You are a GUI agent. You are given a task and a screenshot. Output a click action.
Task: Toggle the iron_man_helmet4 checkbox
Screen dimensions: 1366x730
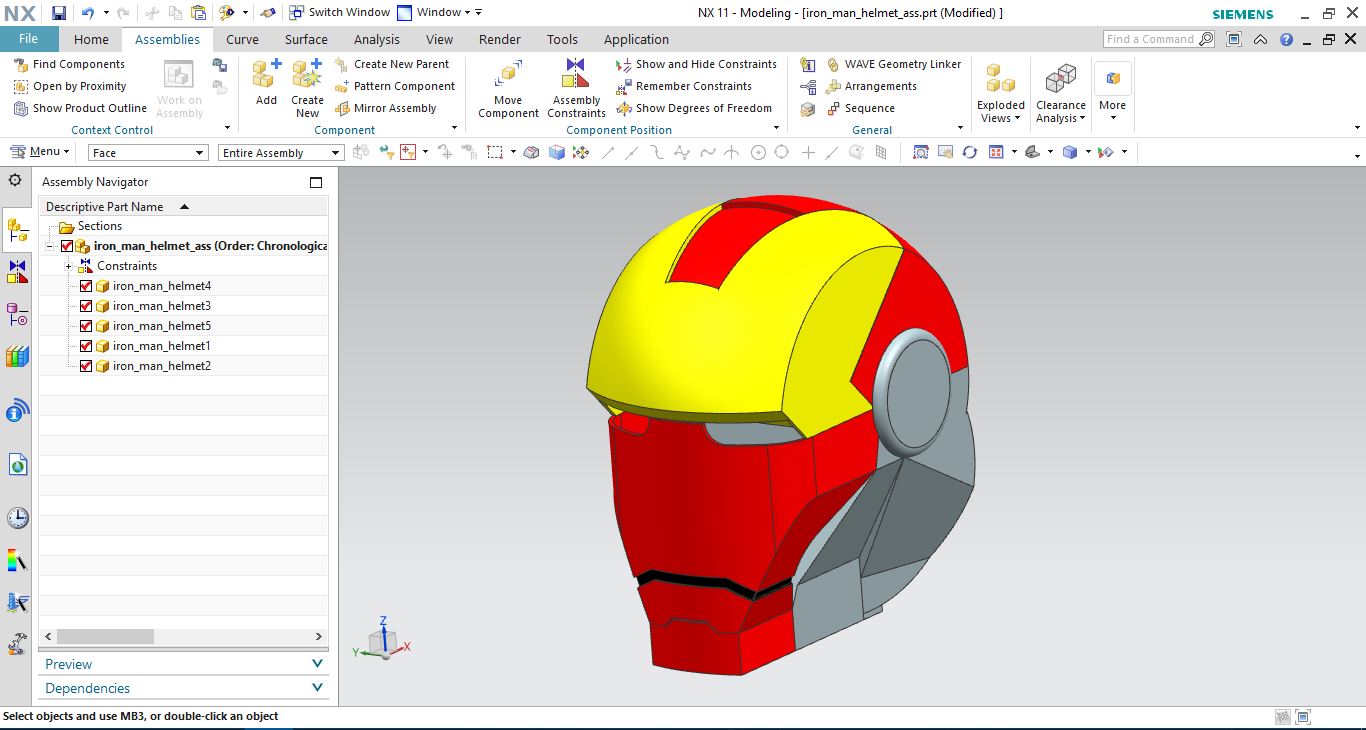[86, 286]
